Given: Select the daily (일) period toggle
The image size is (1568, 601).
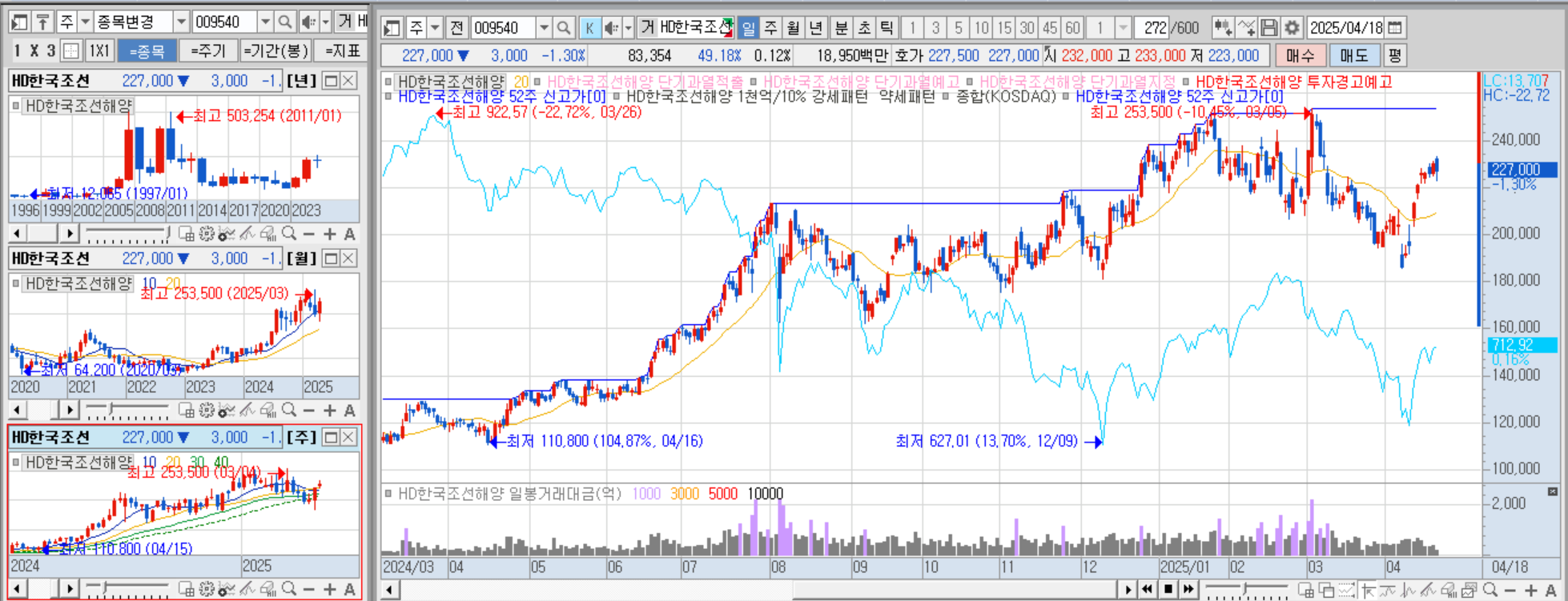Looking at the screenshot, I should click(x=748, y=28).
